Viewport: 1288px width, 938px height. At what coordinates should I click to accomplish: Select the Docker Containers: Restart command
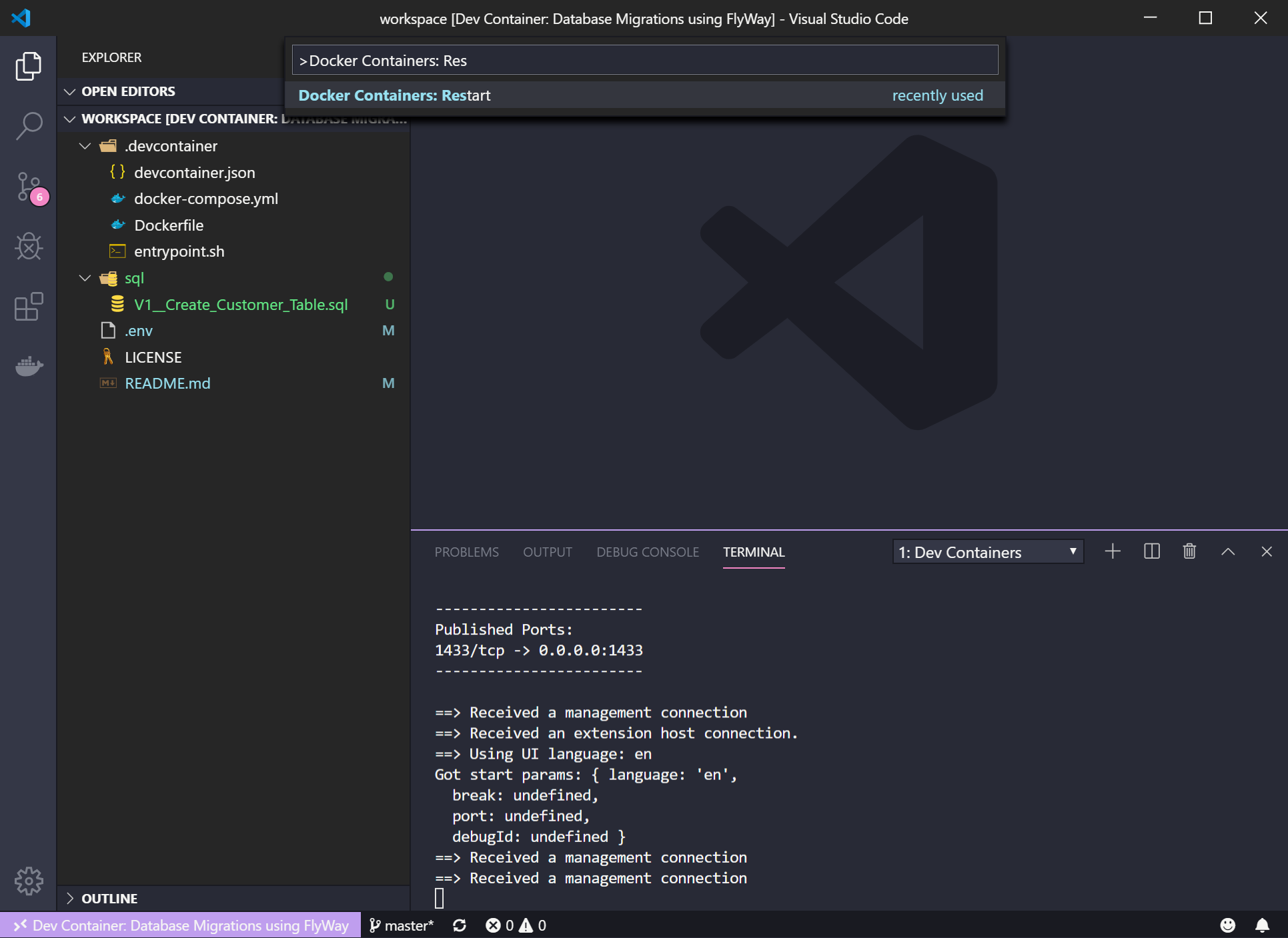click(395, 95)
